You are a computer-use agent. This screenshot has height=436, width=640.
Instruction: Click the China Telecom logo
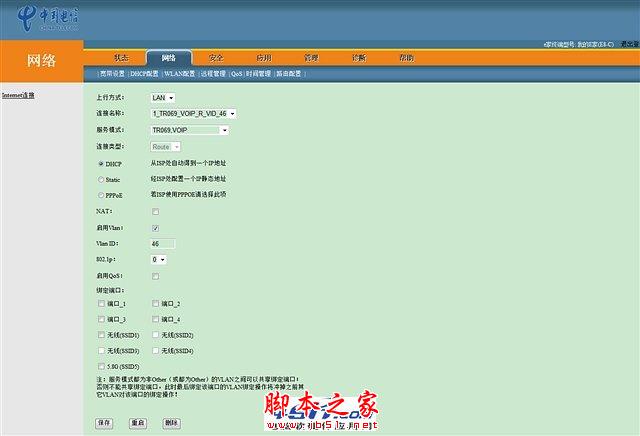click(x=48, y=18)
